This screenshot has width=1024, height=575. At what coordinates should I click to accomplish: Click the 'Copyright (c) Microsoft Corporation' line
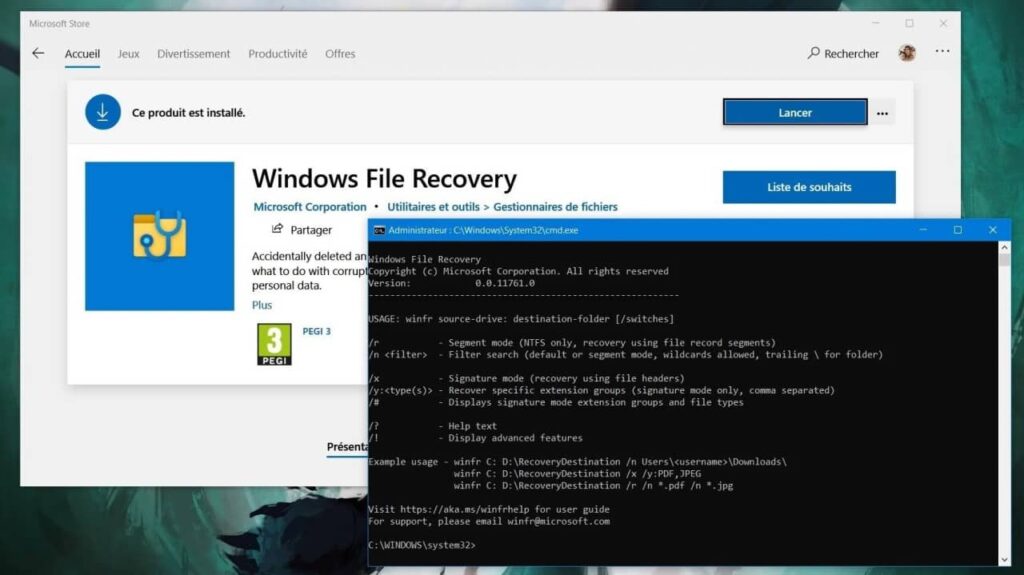pyautogui.click(x=519, y=271)
